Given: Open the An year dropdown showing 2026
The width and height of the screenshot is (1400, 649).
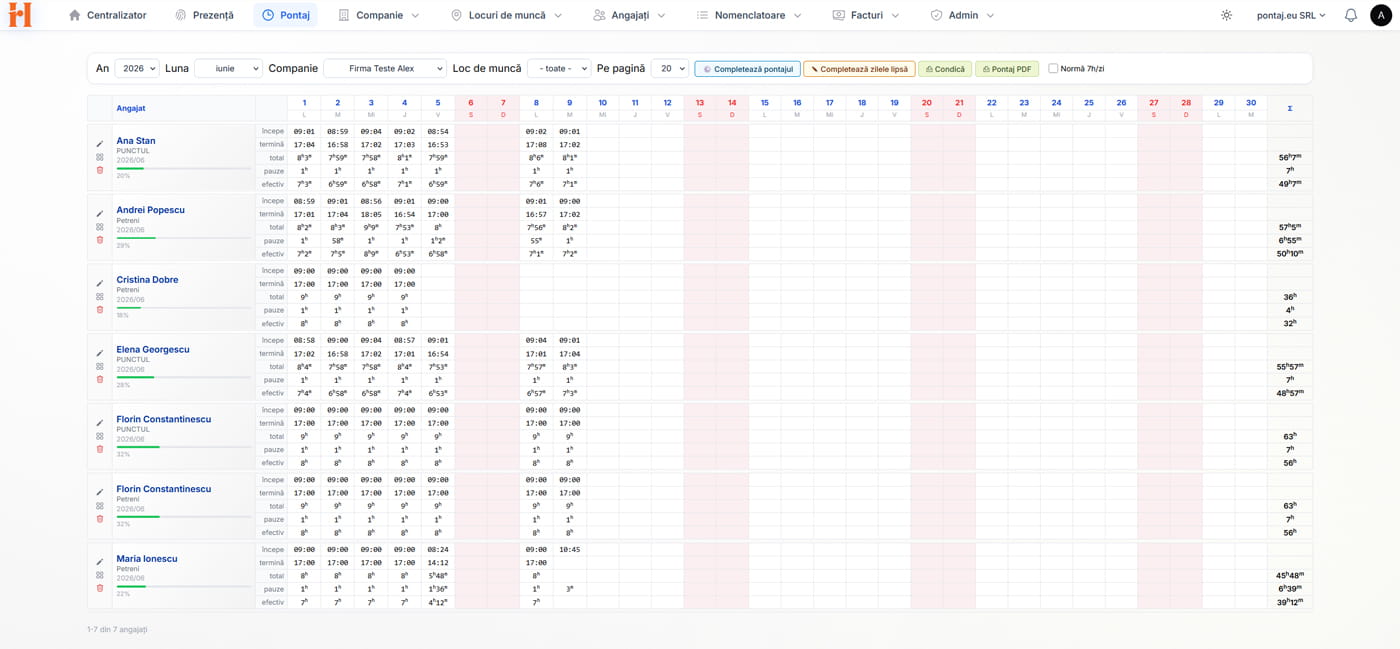Looking at the screenshot, I should tap(137, 69).
